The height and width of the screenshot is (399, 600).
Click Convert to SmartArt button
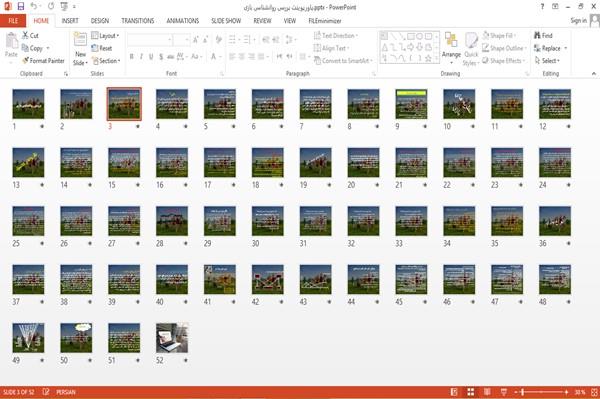pos(343,60)
